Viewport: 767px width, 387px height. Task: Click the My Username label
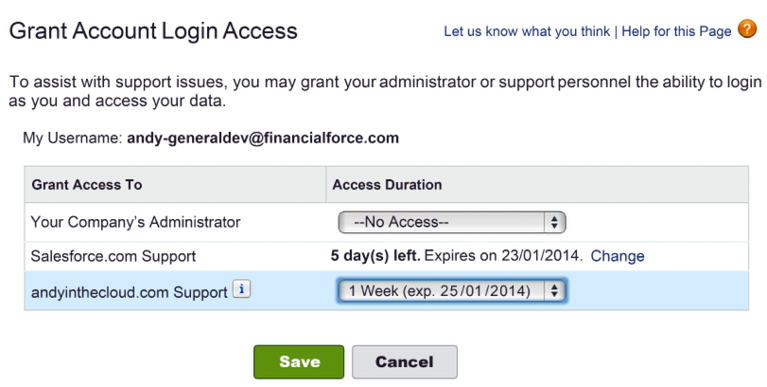coord(72,138)
